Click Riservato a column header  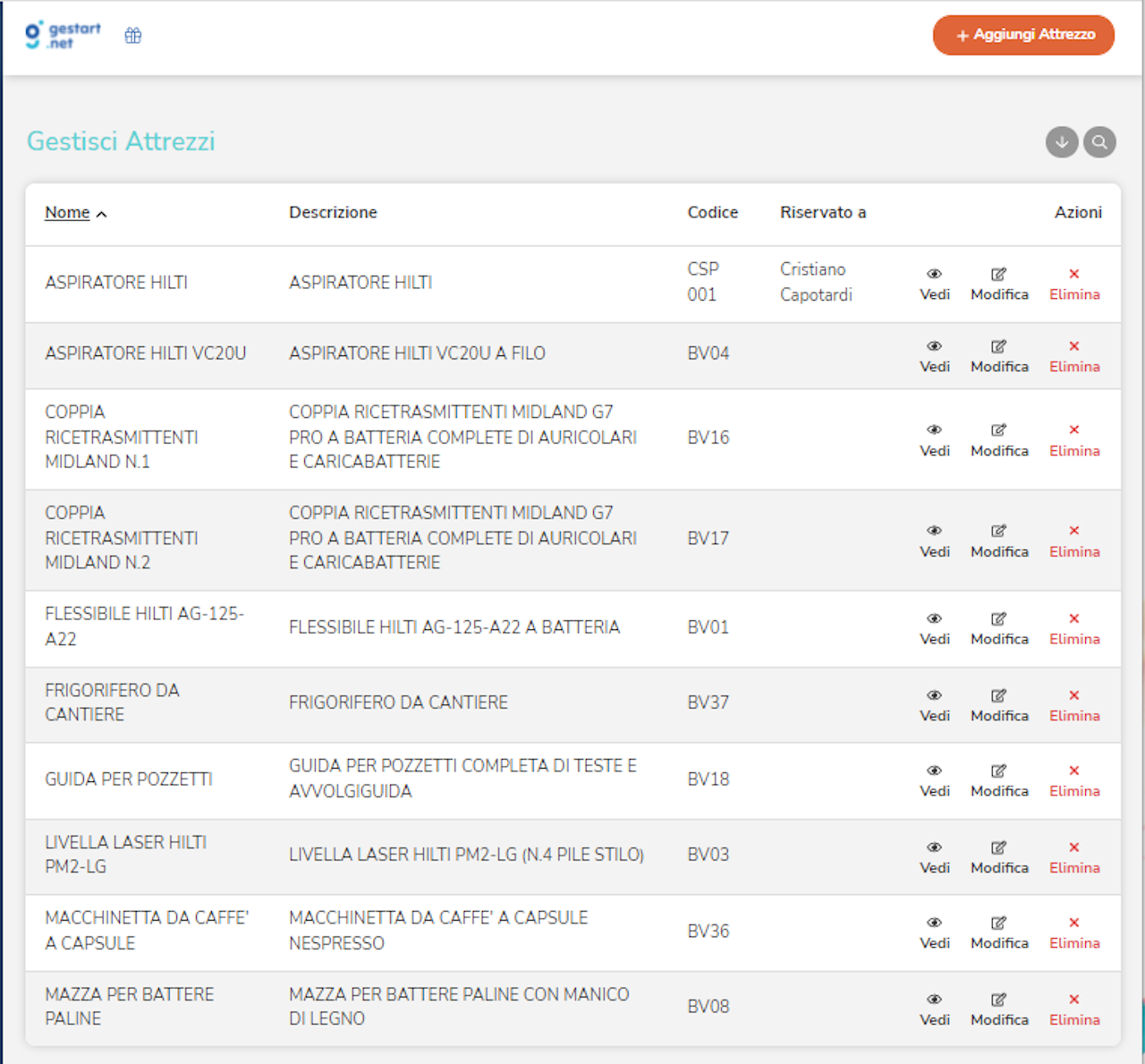[822, 213]
